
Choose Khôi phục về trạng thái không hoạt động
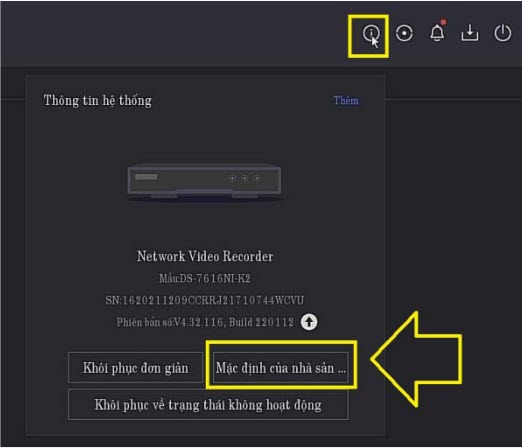(x=208, y=405)
